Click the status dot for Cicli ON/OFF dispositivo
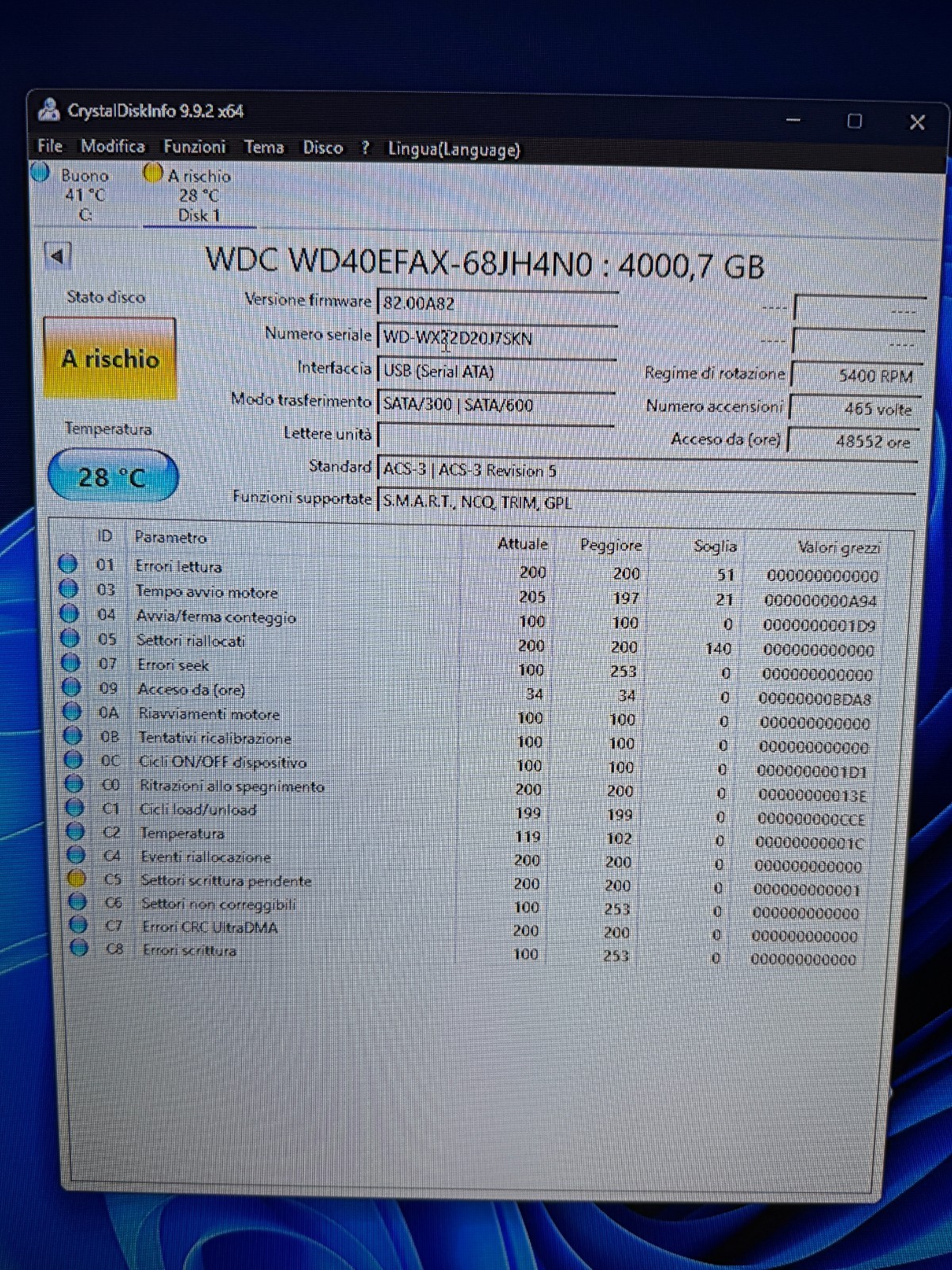The height and width of the screenshot is (1270, 952). [x=73, y=760]
